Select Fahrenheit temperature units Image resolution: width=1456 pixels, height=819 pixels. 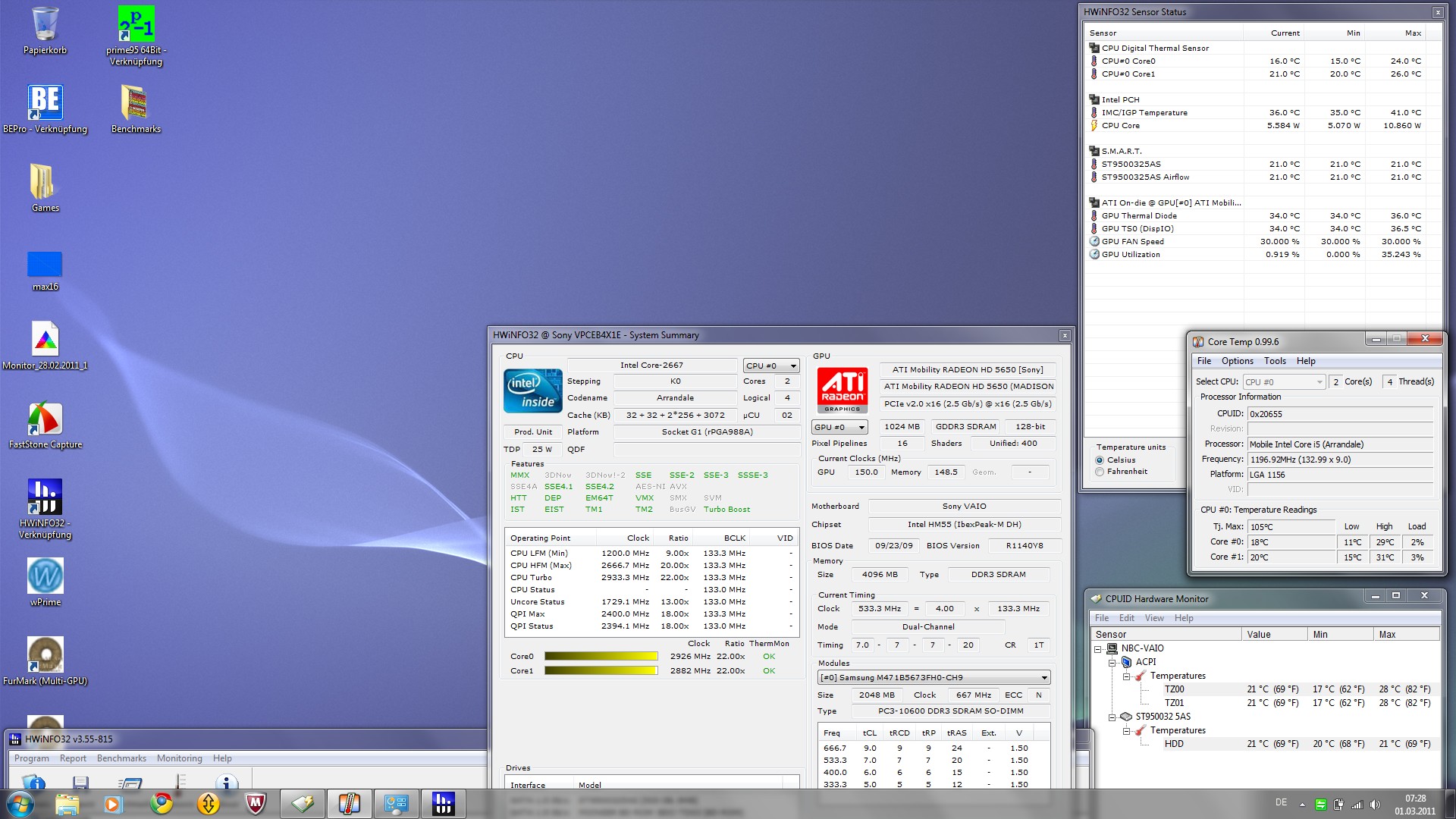1100,472
